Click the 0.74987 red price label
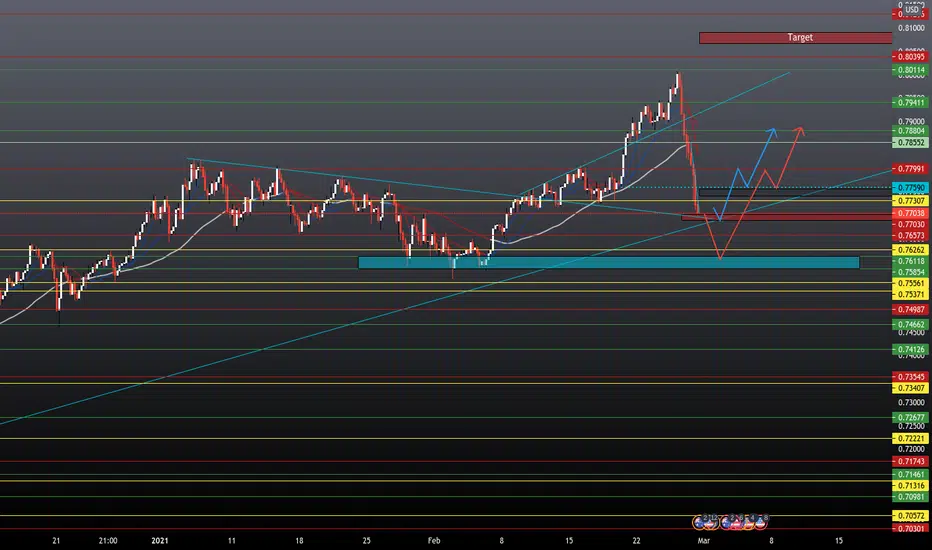932x550 pixels. click(x=911, y=309)
